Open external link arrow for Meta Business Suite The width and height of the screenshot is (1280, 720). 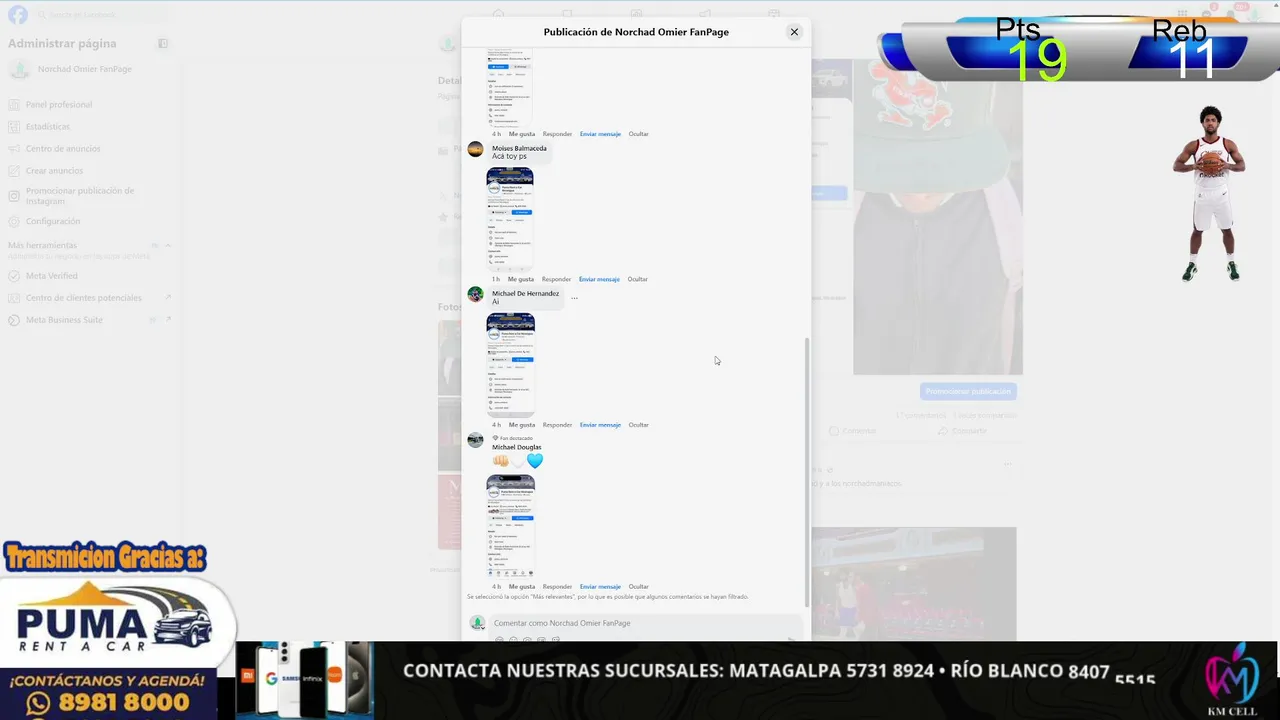click(168, 319)
